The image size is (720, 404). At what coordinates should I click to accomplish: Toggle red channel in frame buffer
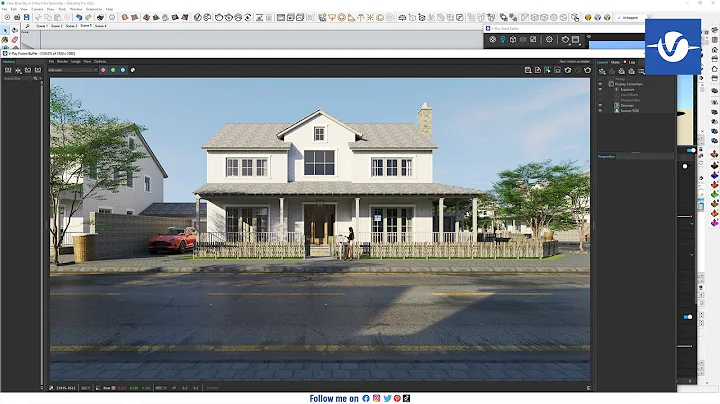103,70
